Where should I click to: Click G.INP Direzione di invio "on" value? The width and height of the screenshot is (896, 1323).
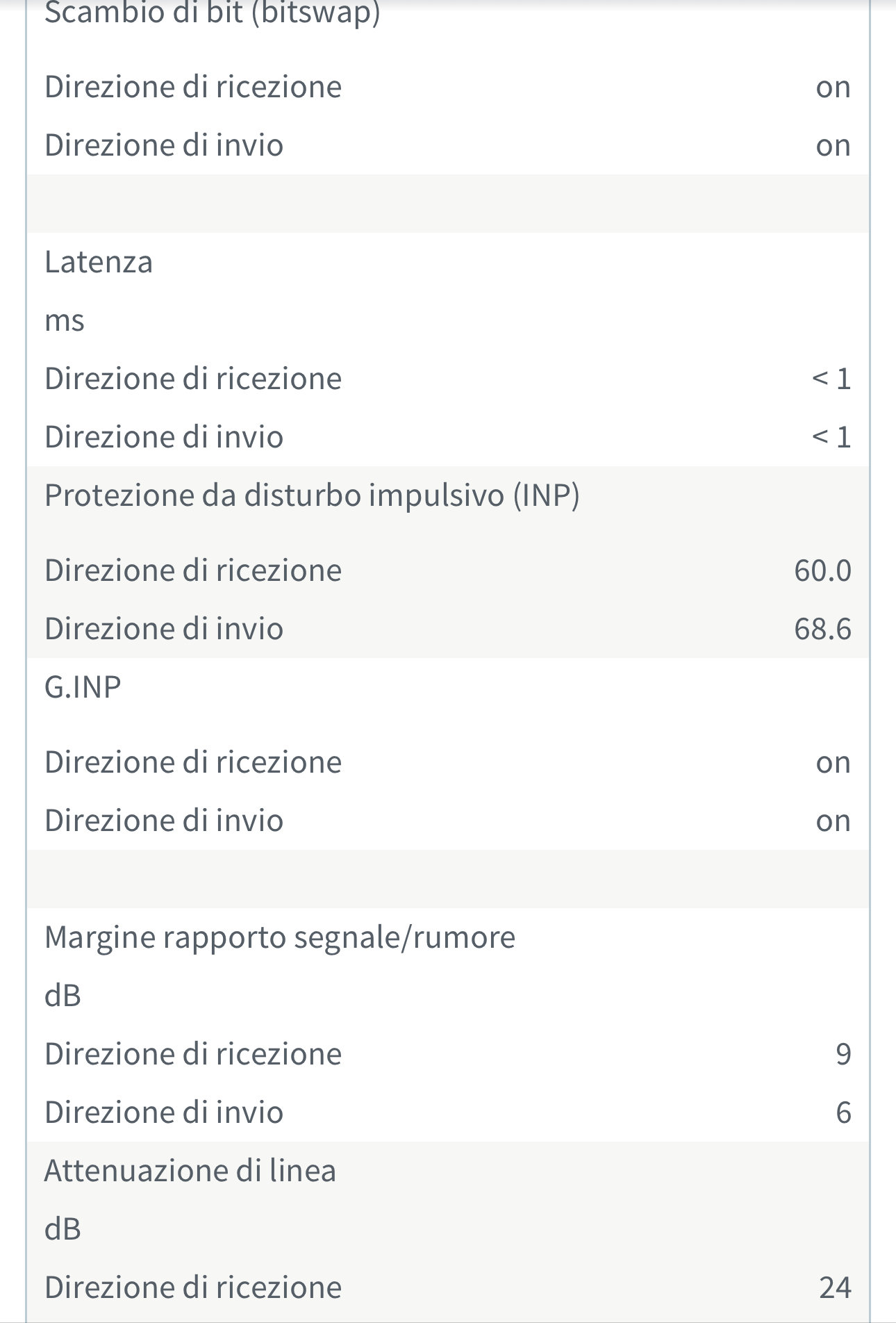pyautogui.click(x=833, y=821)
